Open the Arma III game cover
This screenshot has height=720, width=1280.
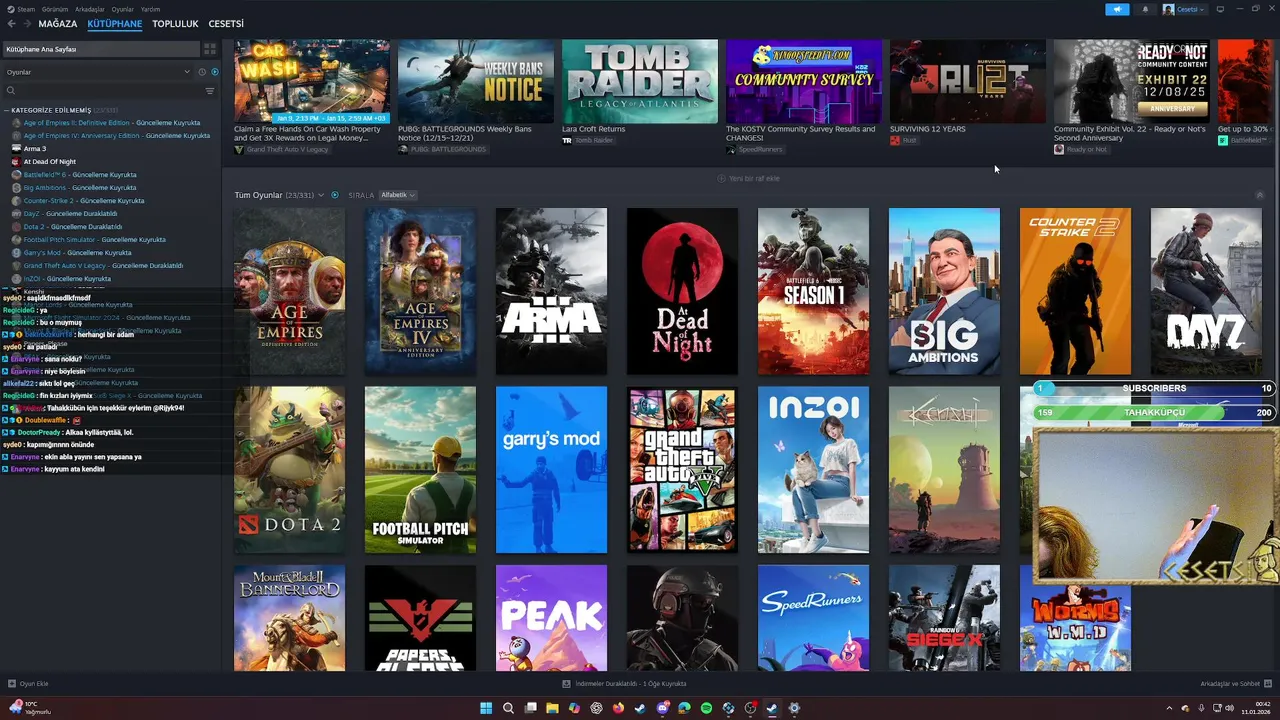point(551,291)
